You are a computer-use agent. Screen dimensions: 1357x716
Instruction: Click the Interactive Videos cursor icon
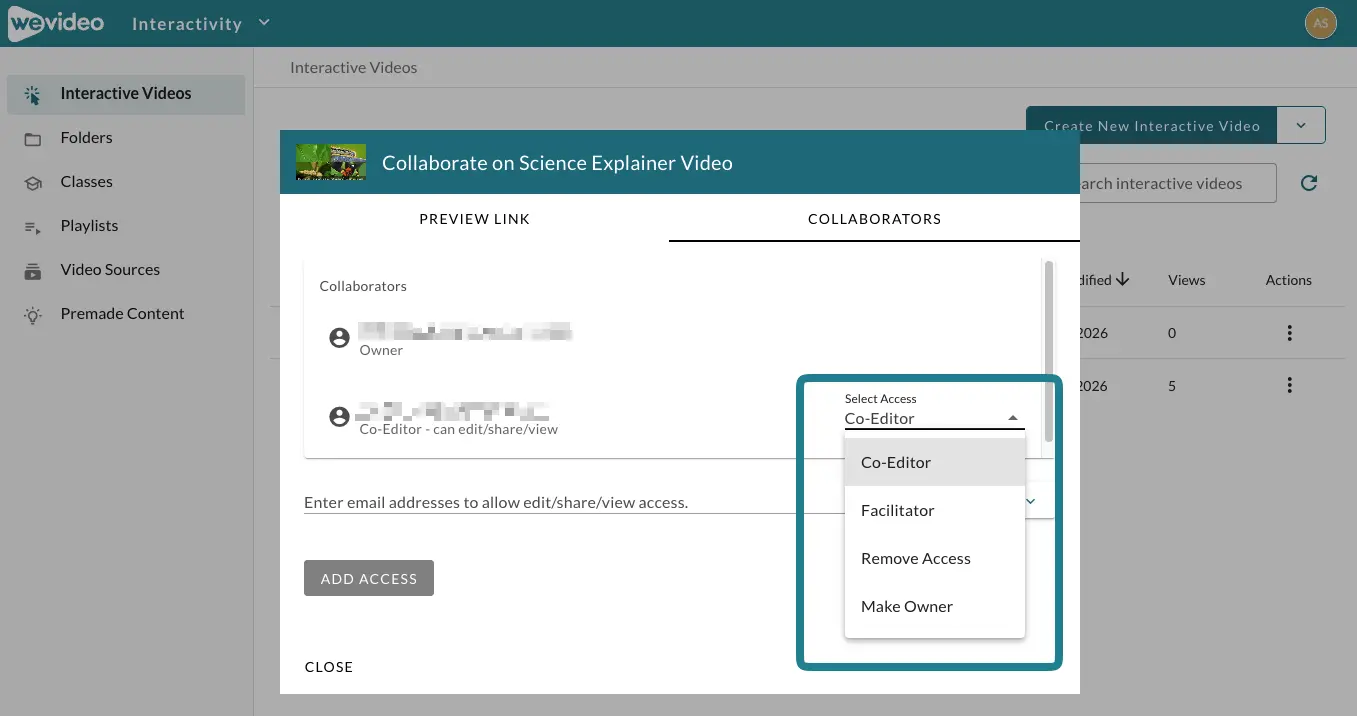tap(33, 95)
